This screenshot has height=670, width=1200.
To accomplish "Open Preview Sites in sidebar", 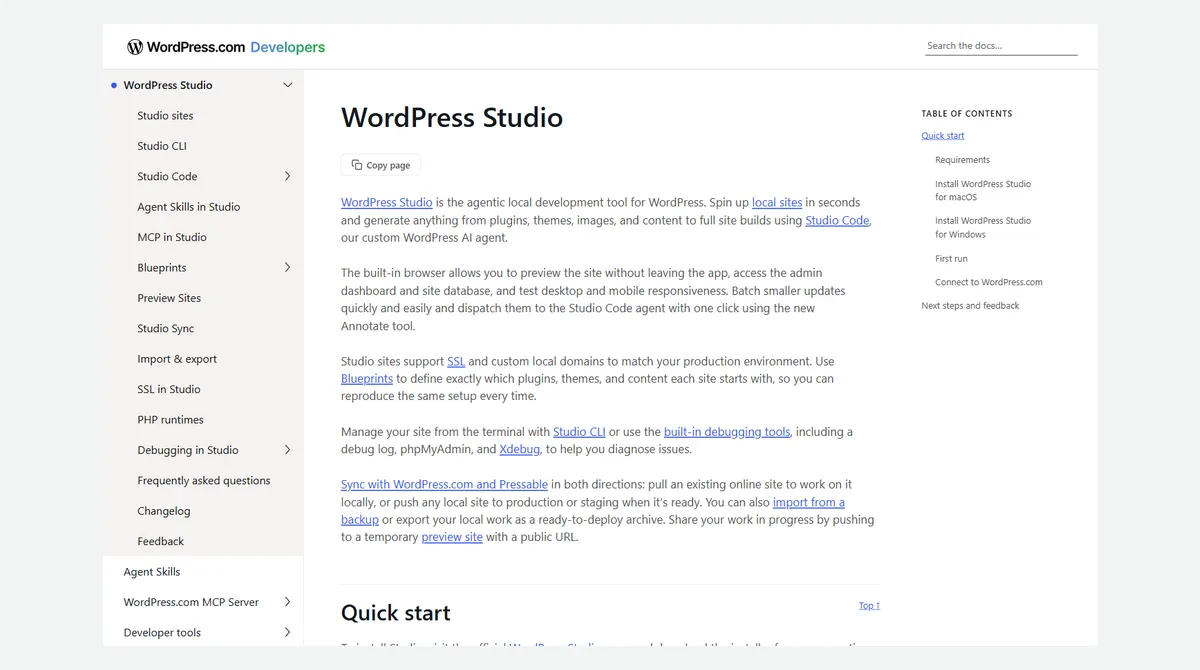I will point(169,298).
